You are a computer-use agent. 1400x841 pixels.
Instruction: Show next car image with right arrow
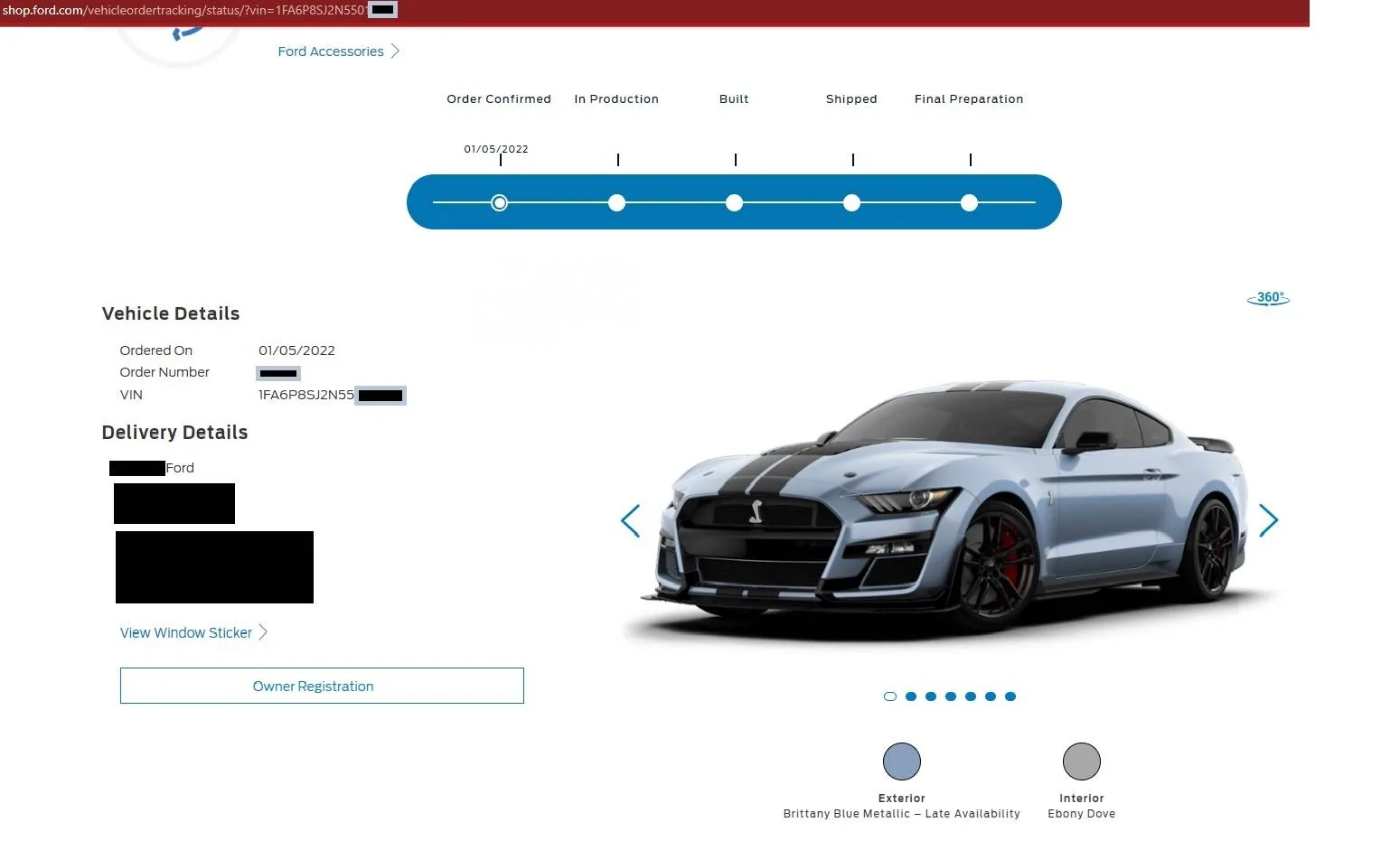coord(1268,520)
